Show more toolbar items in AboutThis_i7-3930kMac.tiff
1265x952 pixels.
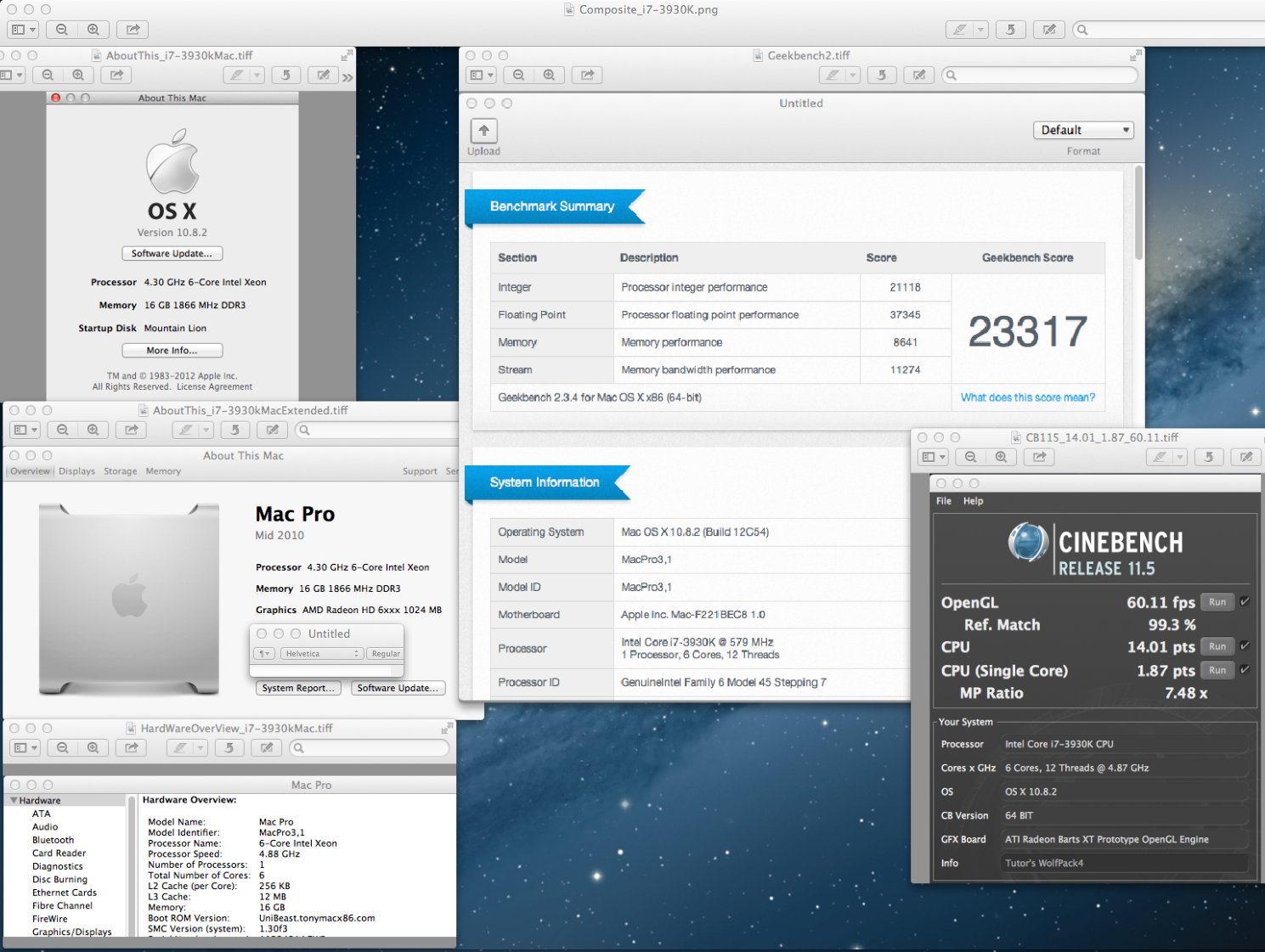point(347,76)
